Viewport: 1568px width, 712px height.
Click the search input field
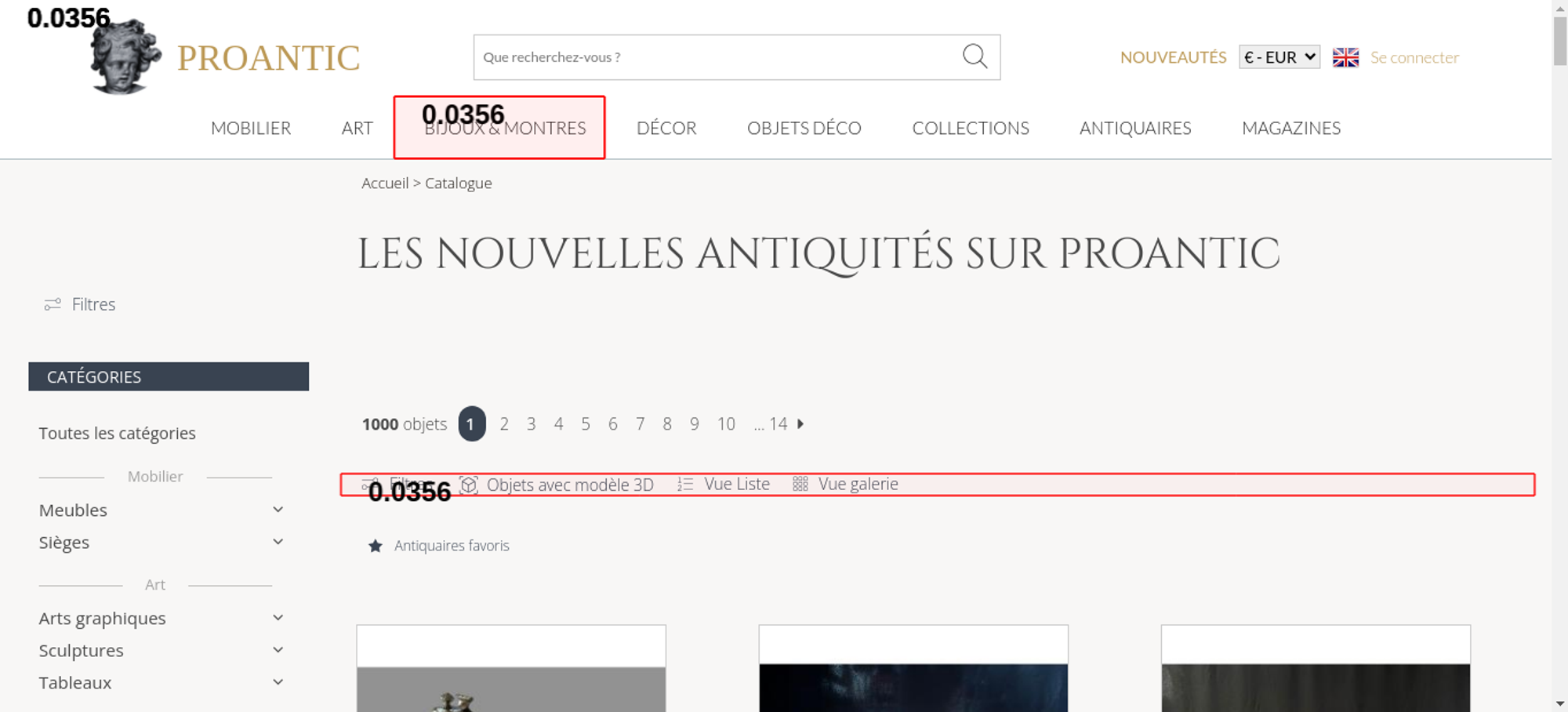tap(713, 57)
